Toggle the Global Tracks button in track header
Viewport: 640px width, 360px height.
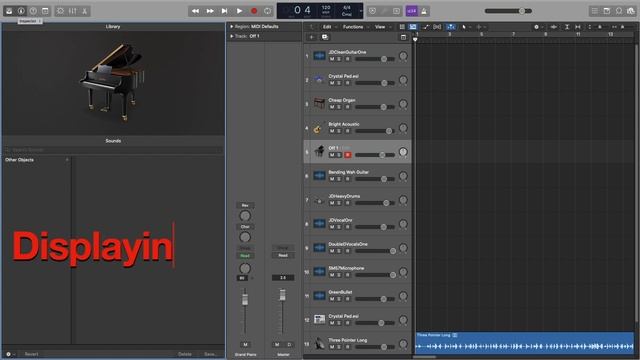(403, 37)
